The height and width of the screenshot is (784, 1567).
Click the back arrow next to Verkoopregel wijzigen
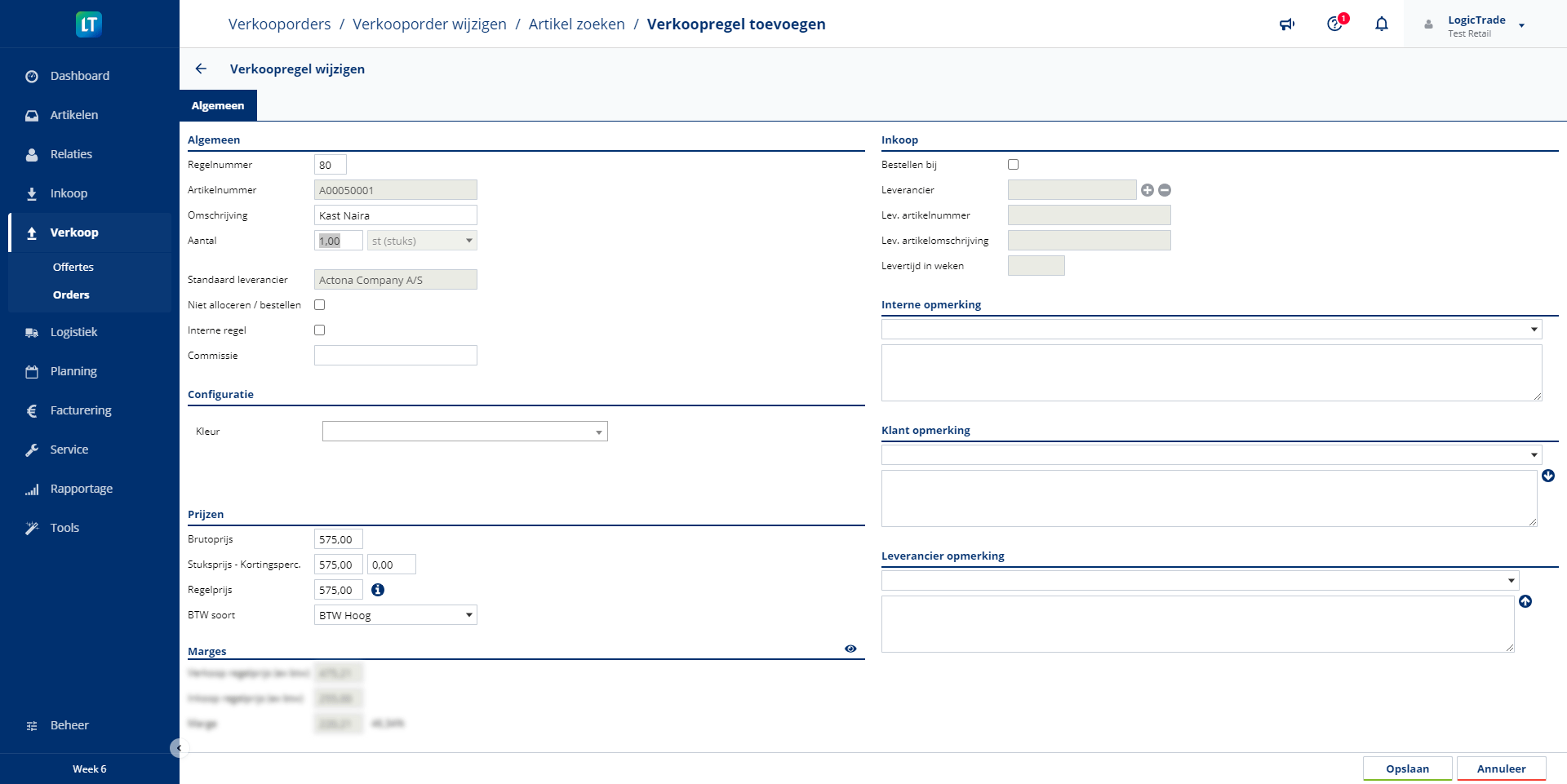(x=201, y=69)
